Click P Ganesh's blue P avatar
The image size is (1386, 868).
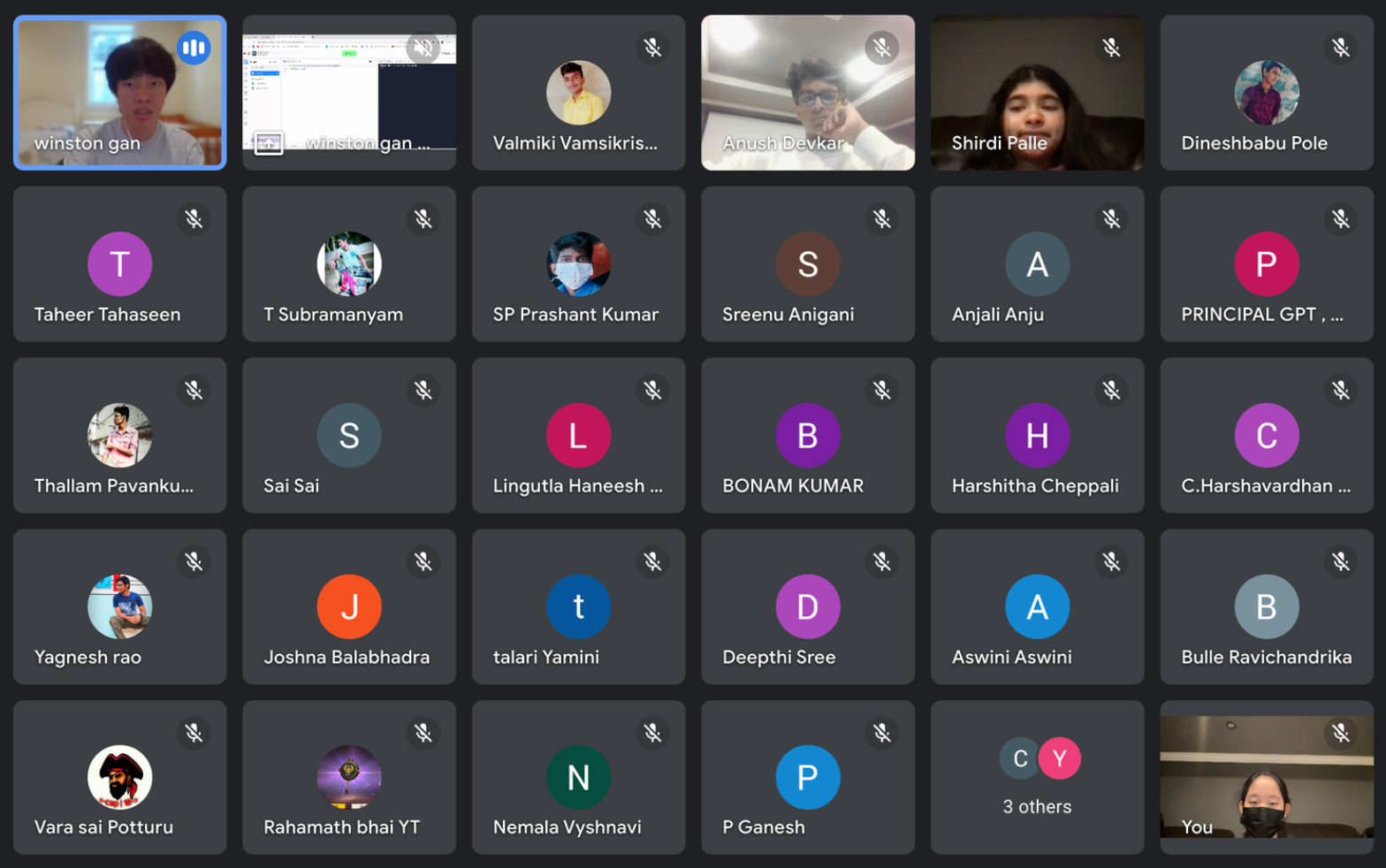[x=808, y=778]
